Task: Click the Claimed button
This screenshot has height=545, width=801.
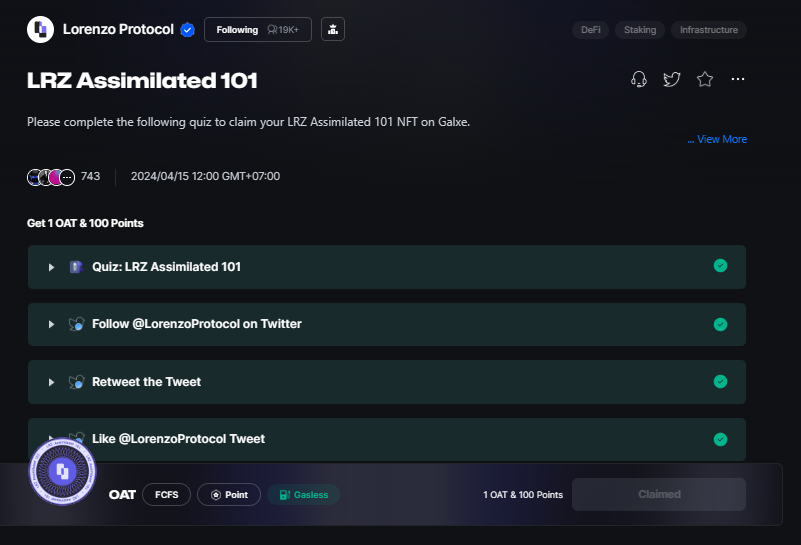Action: click(659, 494)
